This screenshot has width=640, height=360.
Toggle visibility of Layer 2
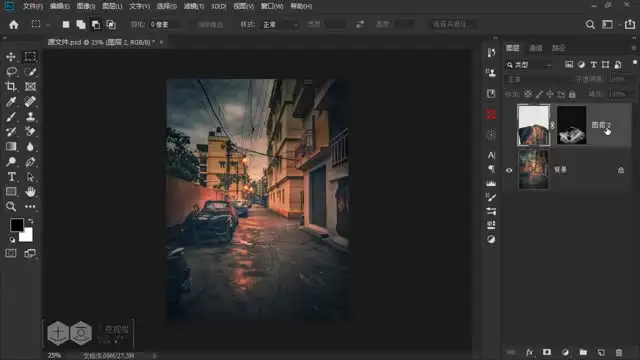pyautogui.click(x=509, y=125)
